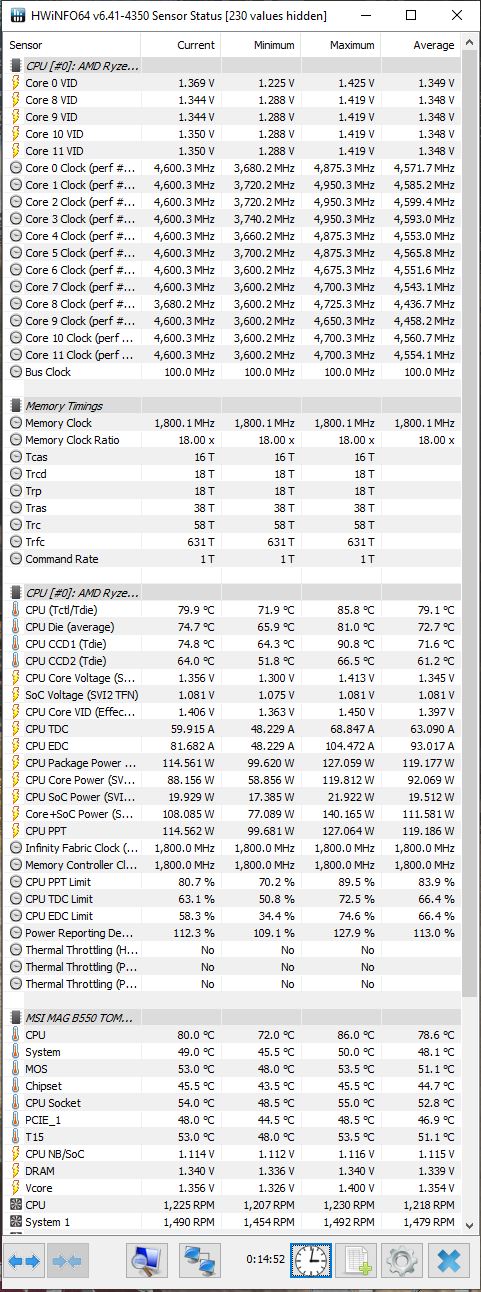The width and height of the screenshot is (481, 1292).
Task: Click the Sensor column header
Action: click(x=72, y=45)
